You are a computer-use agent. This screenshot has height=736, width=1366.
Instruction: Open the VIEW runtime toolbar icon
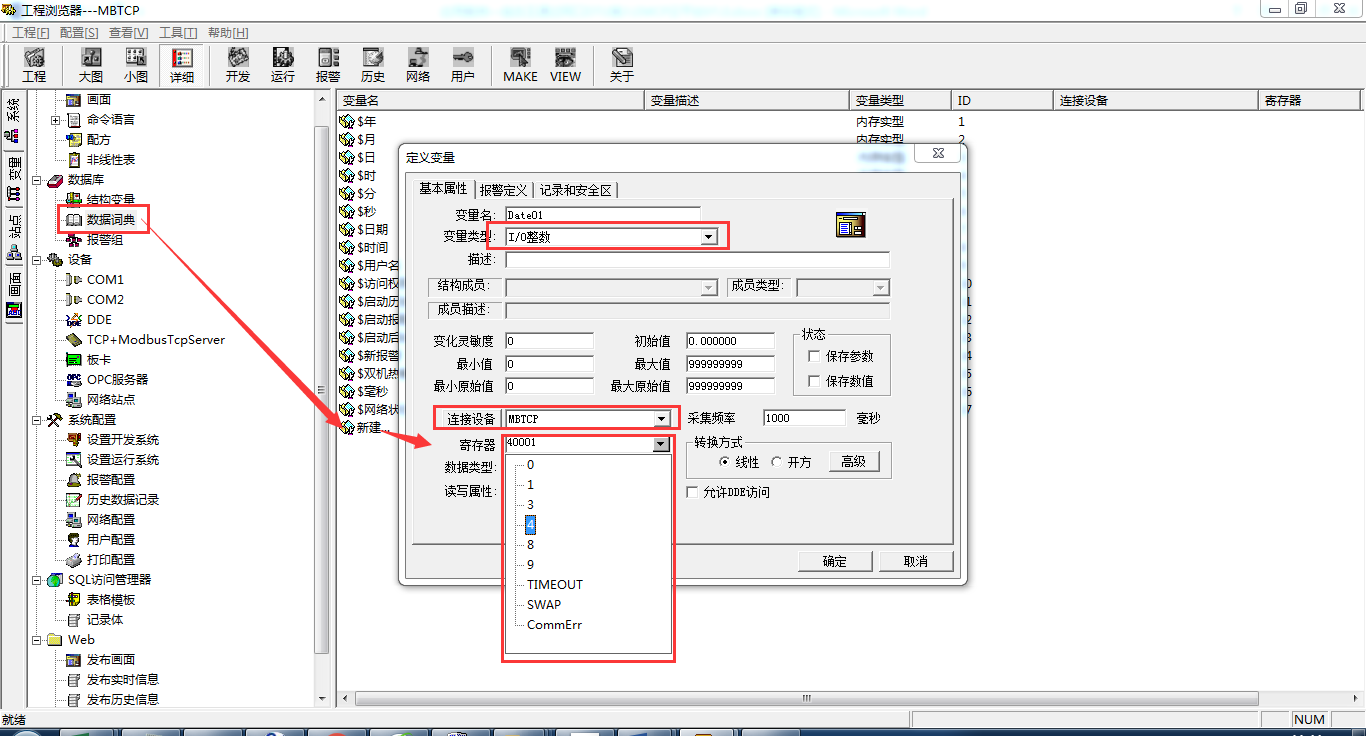(565, 64)
